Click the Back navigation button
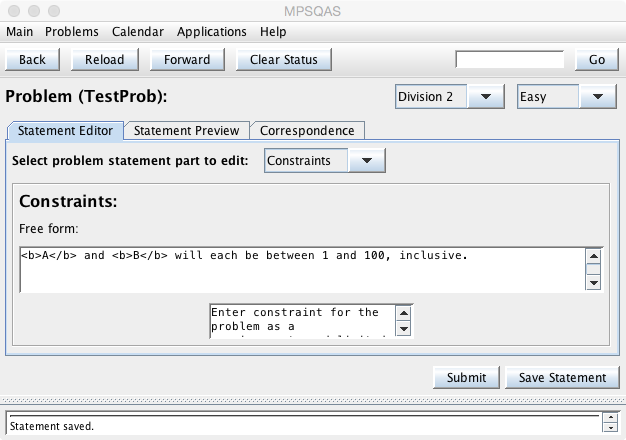The height and width of the screenshot is (440, 626). (32, 59)
